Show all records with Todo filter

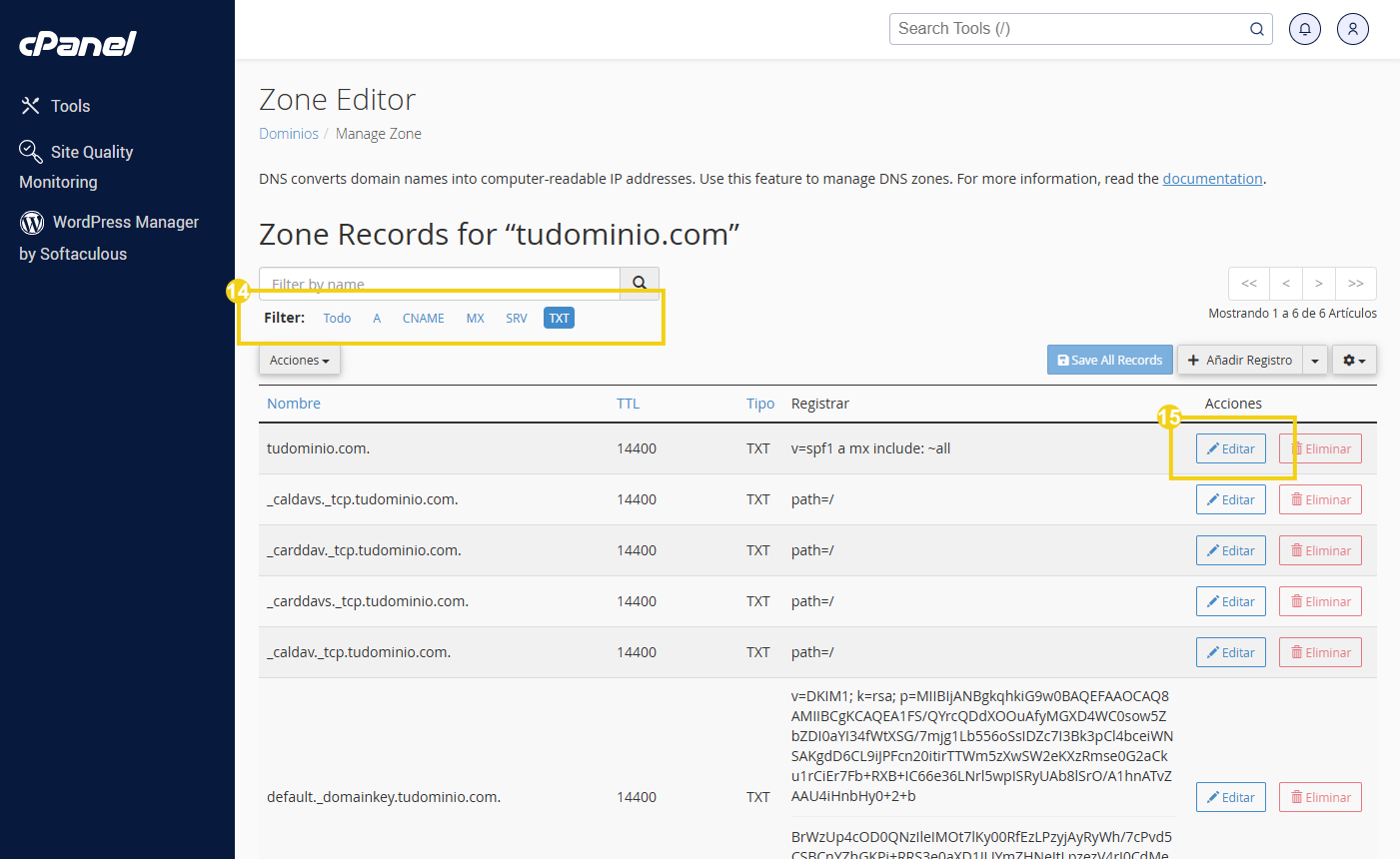pyautogui.click(x=337, y=318)
